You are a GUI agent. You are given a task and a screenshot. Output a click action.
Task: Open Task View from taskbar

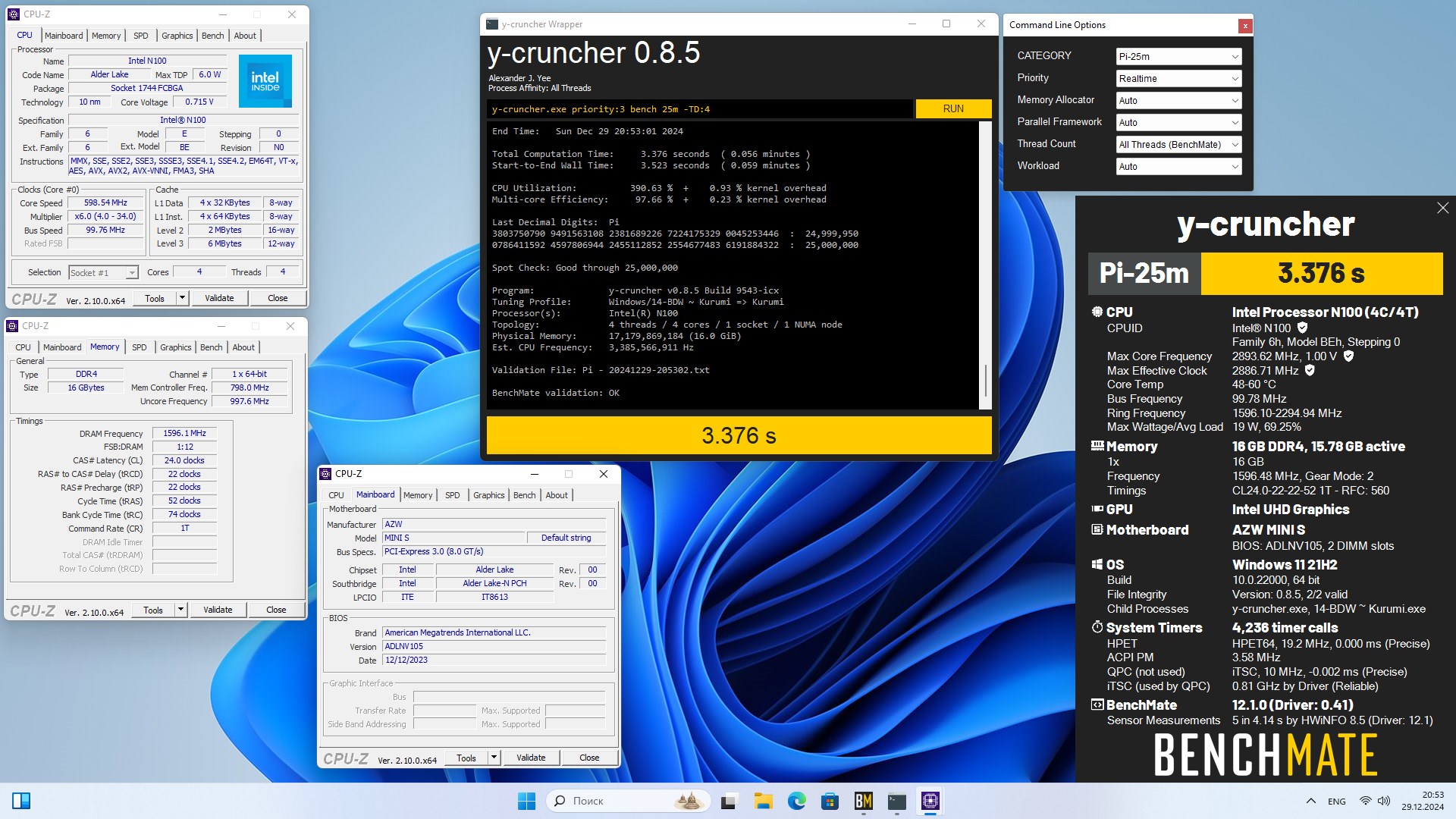(x=730, y=801)
